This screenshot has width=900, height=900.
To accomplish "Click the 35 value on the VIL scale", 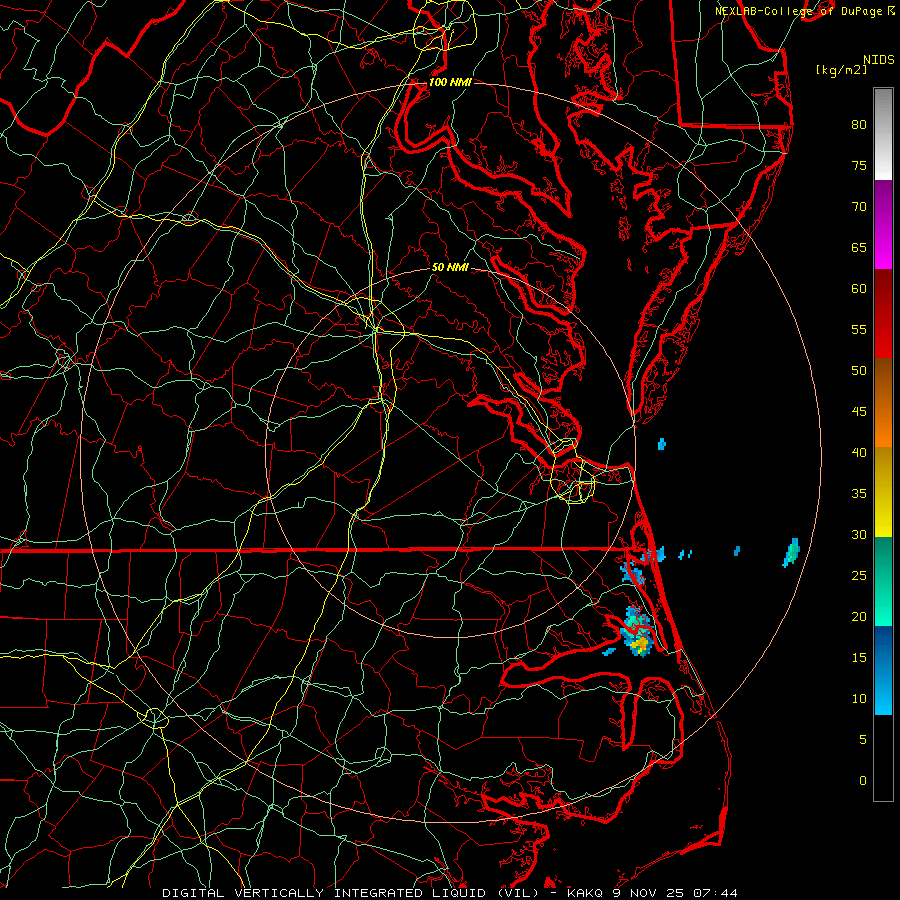I will coord(859,494).
